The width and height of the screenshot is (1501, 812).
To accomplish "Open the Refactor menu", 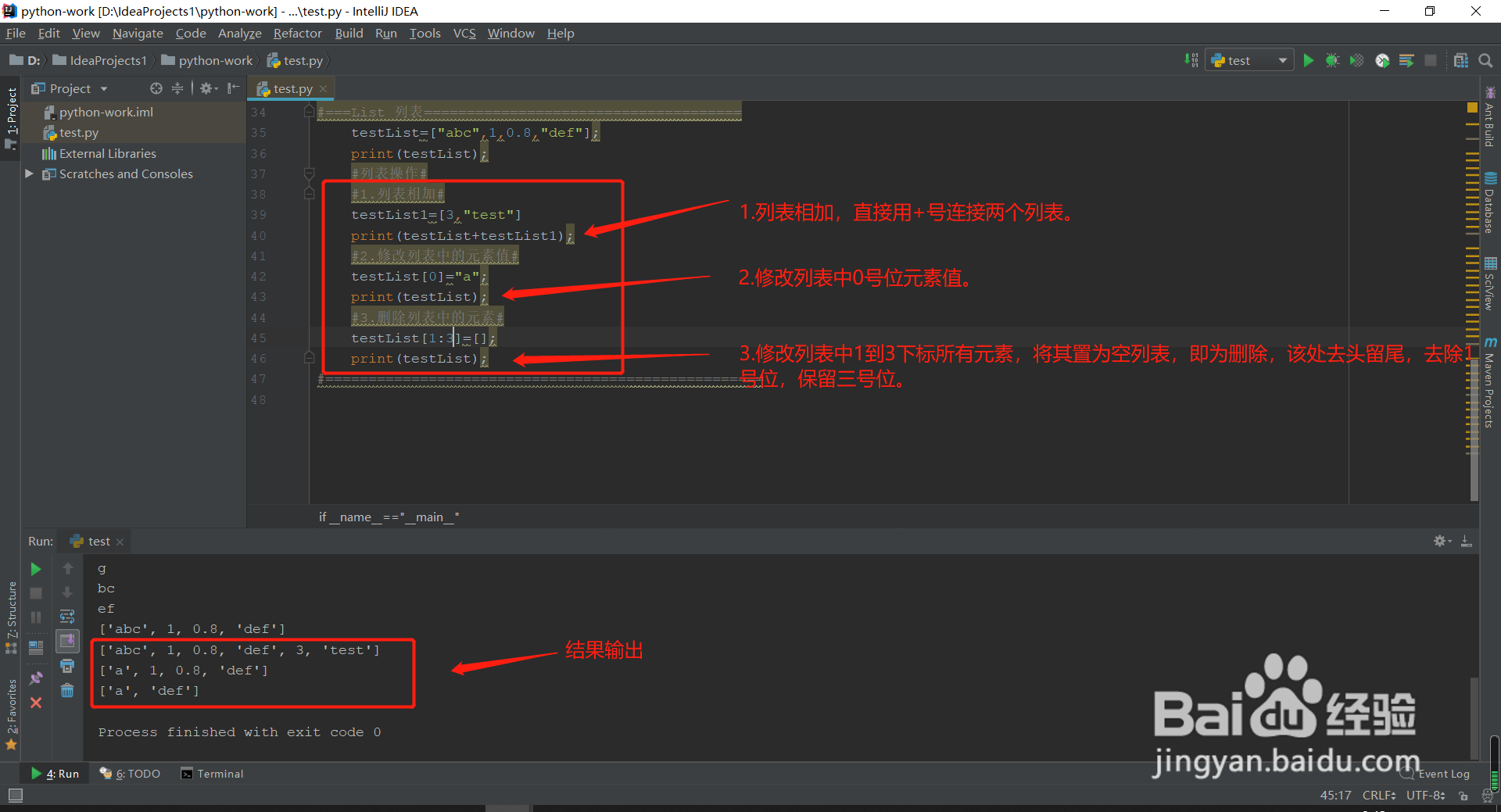I will 297,33.
